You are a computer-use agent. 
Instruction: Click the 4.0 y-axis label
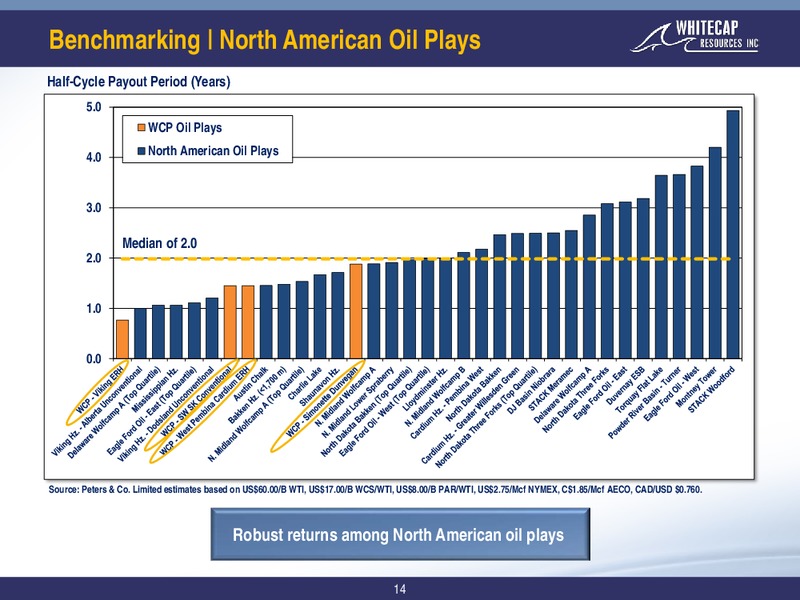pyautogui.click(x=94, y=158)
